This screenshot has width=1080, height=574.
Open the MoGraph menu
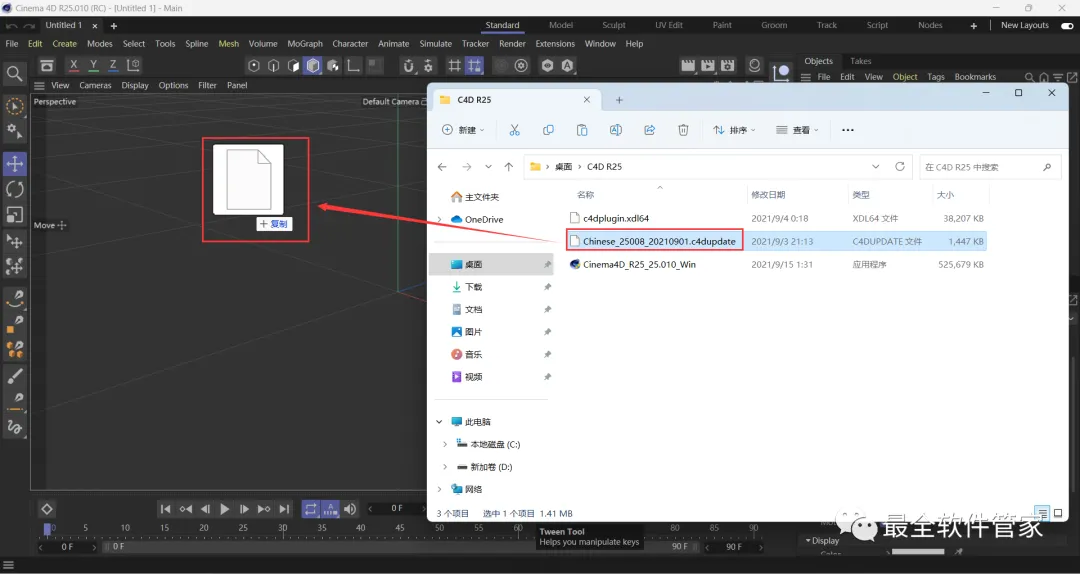(305, 43)
